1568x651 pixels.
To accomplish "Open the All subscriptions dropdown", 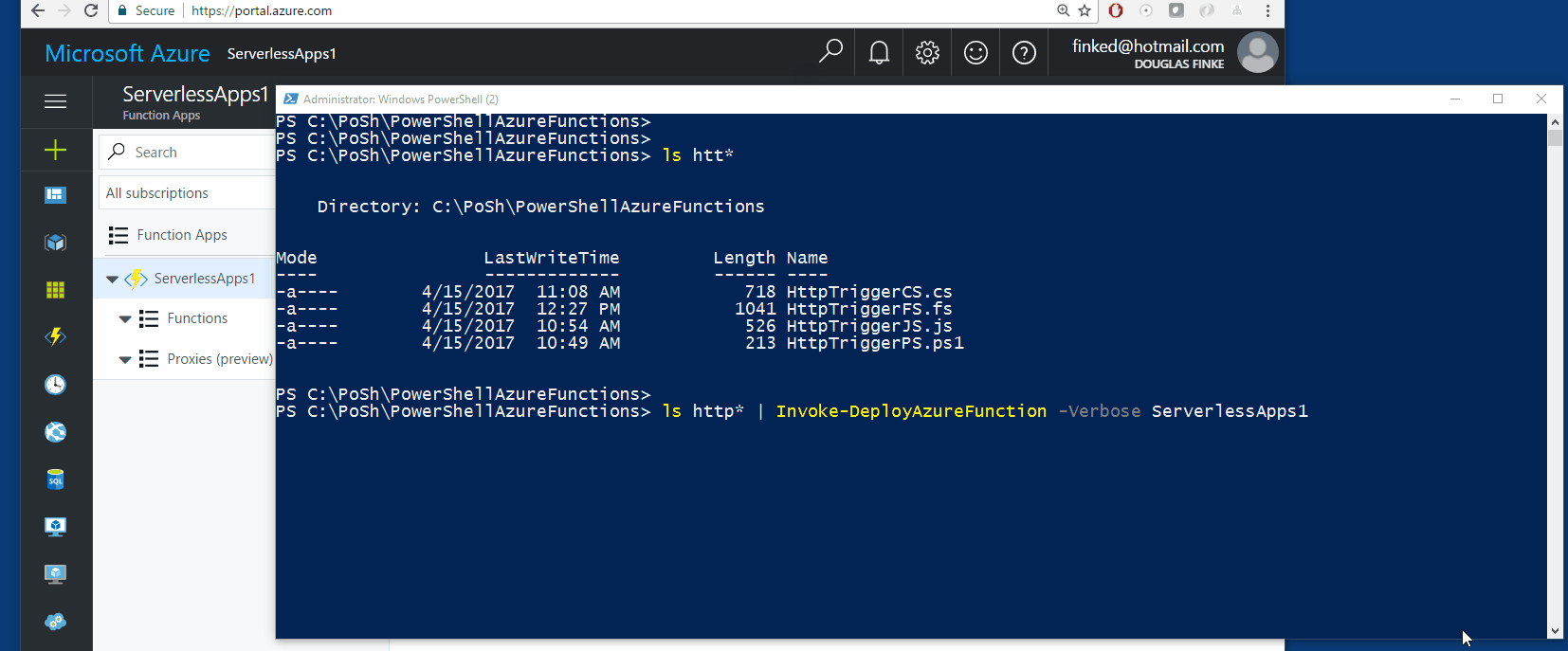I will coord(187,192).
